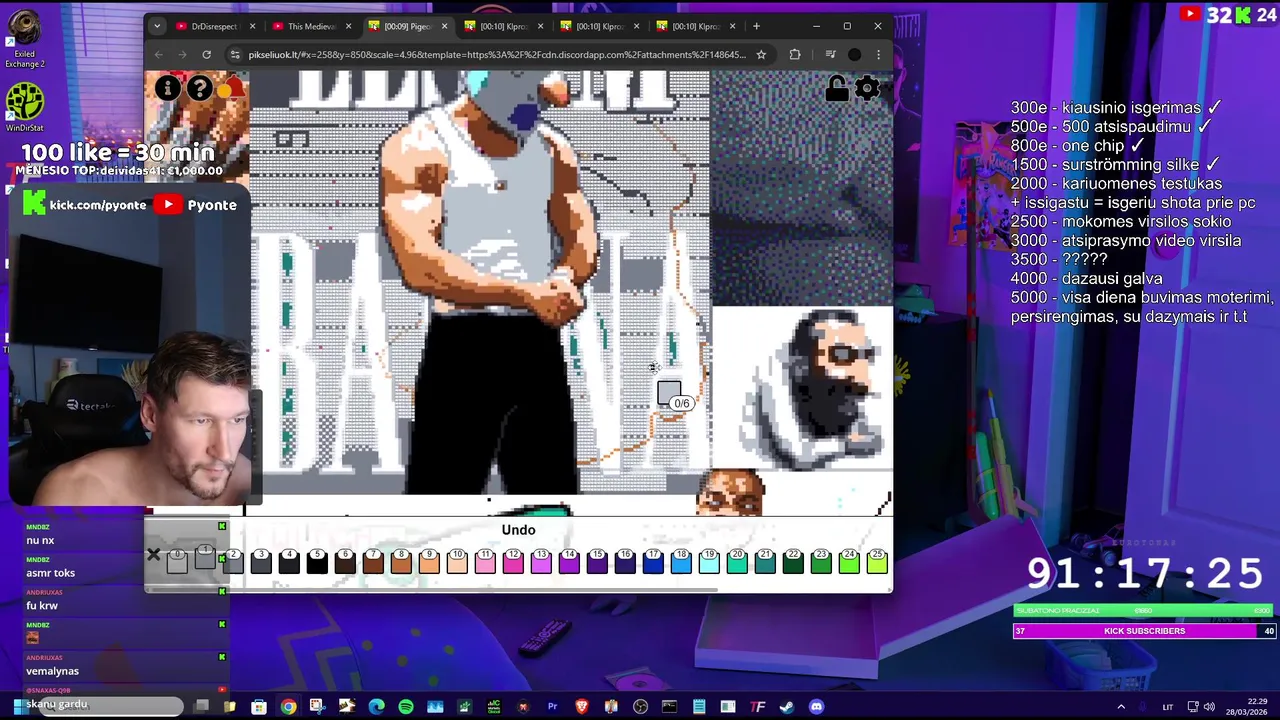The image size is (1280, 720).
Task: Open the browser extensions puzzle icon
Action: (795, 54)
